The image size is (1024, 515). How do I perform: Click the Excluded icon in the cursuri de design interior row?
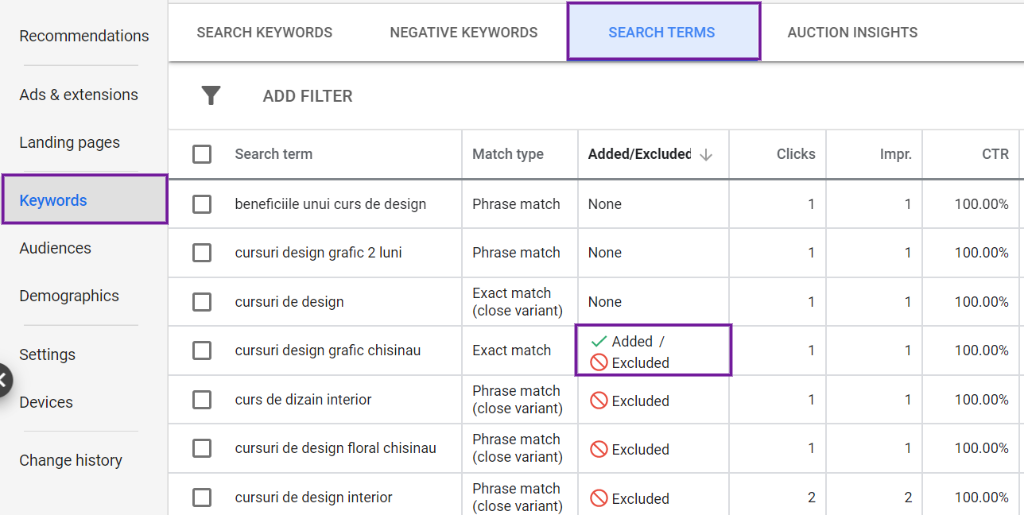pyautogui.click(x=598, y=498)
